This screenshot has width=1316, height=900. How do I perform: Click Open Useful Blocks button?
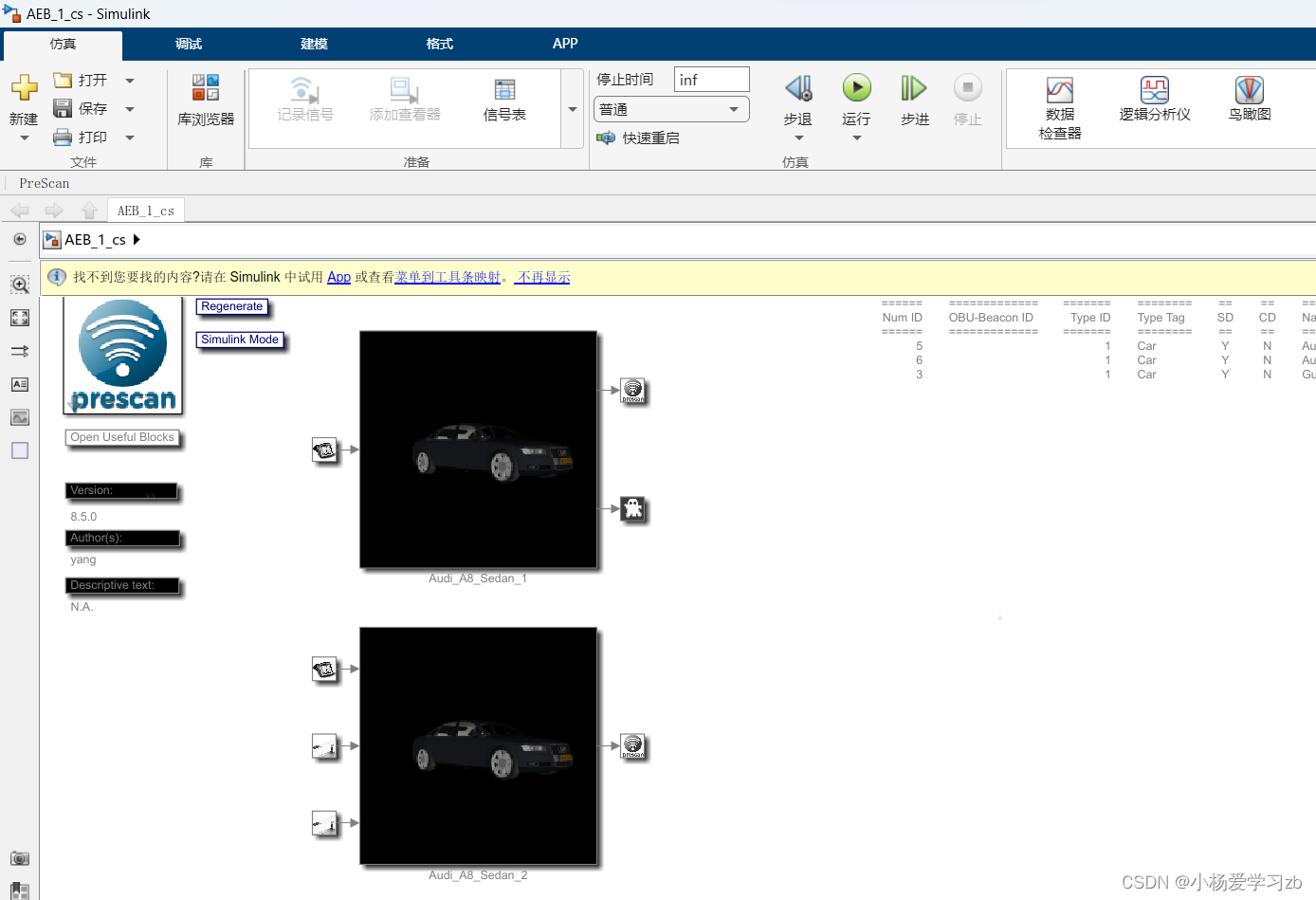pos(122,437)
